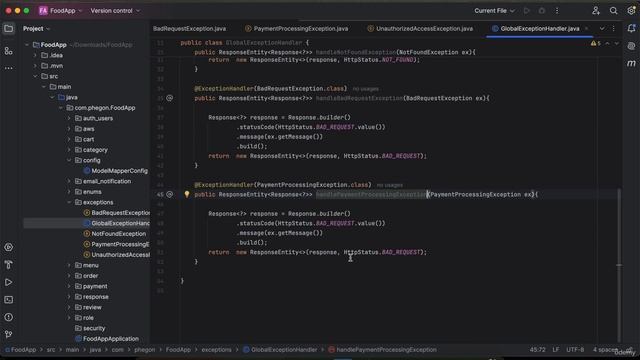
Task: Open the Services tool window icon
Action: click(9, 247)
